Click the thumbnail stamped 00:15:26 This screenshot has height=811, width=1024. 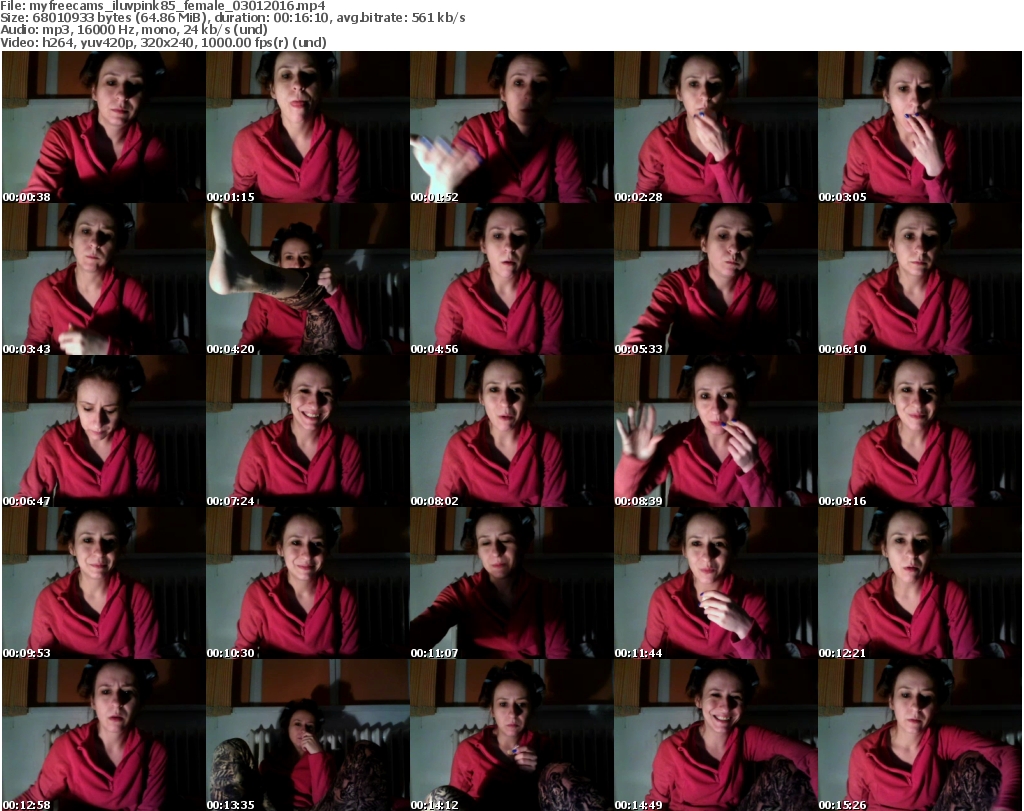click(920, 735)
